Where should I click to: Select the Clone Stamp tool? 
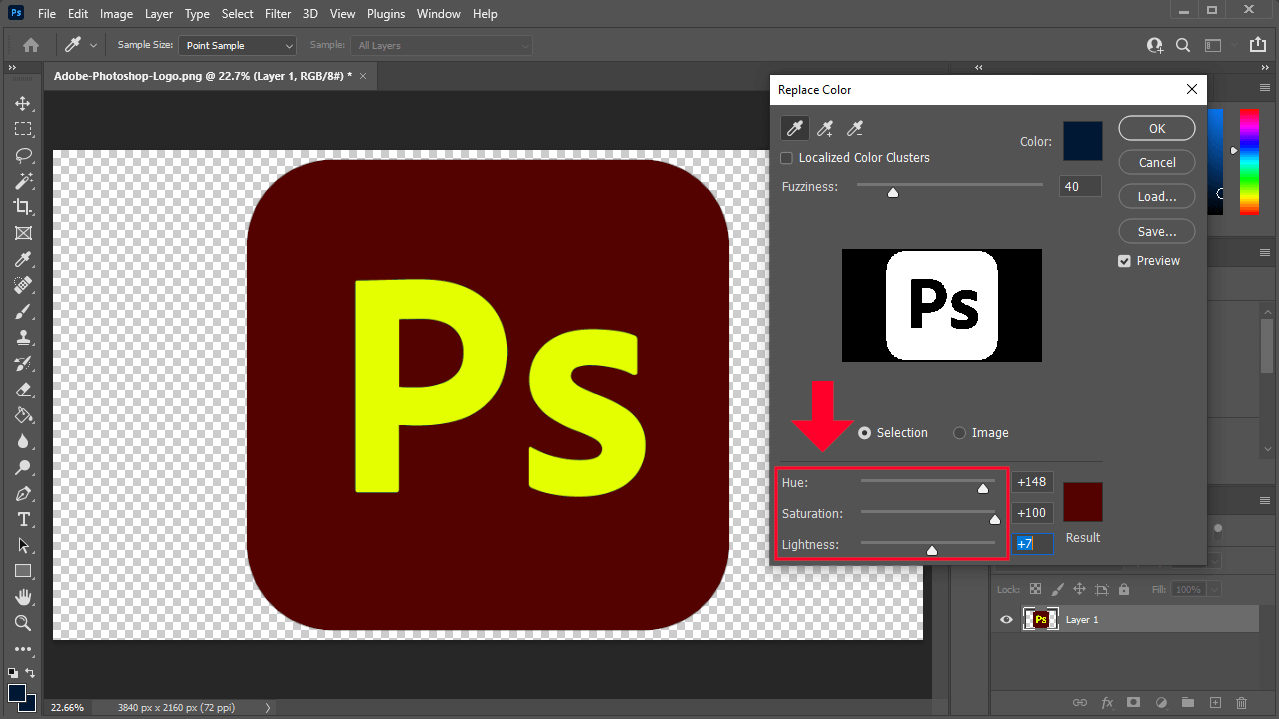(23, 337)
